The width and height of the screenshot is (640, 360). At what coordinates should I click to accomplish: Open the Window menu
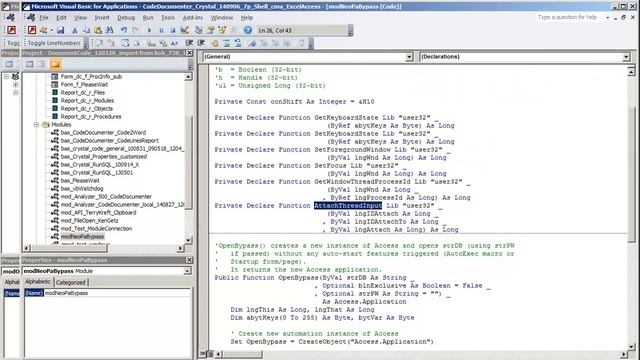(x=222, y=18)
